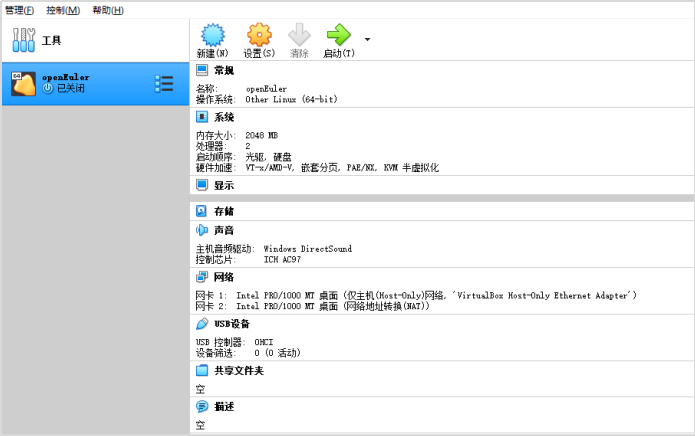The width and height of the screenshot is (695, 436).
Task: Open the 存储 section title link
Action: (x=224, y=211)
